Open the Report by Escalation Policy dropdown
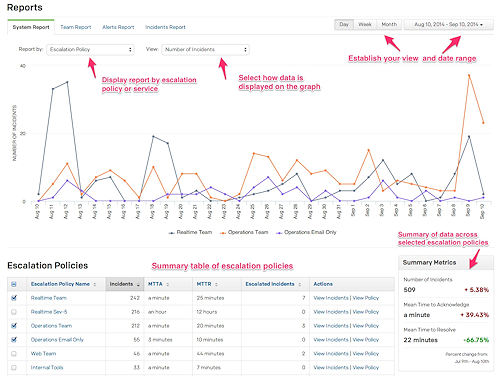The width and height of the screenshot is (500, 376). click(90, 49)
